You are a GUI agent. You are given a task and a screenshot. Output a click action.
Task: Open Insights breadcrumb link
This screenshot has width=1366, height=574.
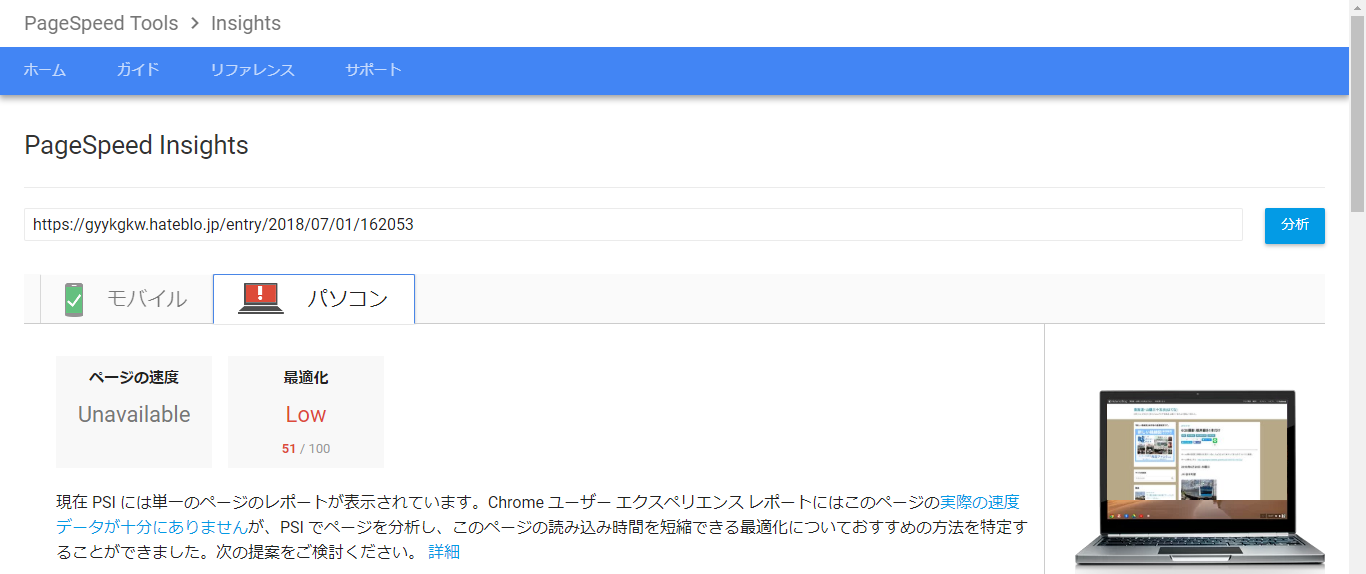(246, 23)
